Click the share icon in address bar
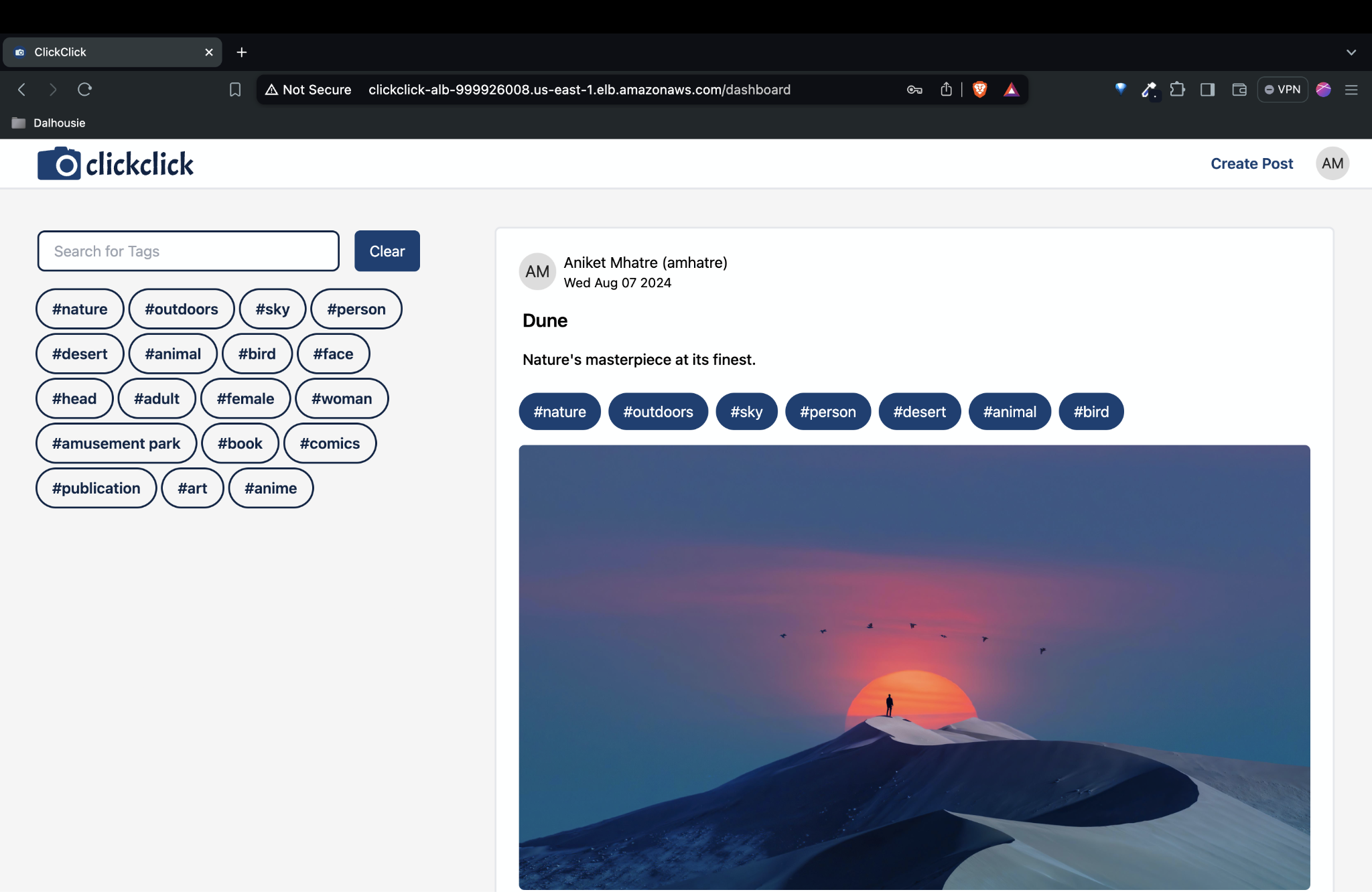Viewport: 1372px width, 892px height. (946, 89)
